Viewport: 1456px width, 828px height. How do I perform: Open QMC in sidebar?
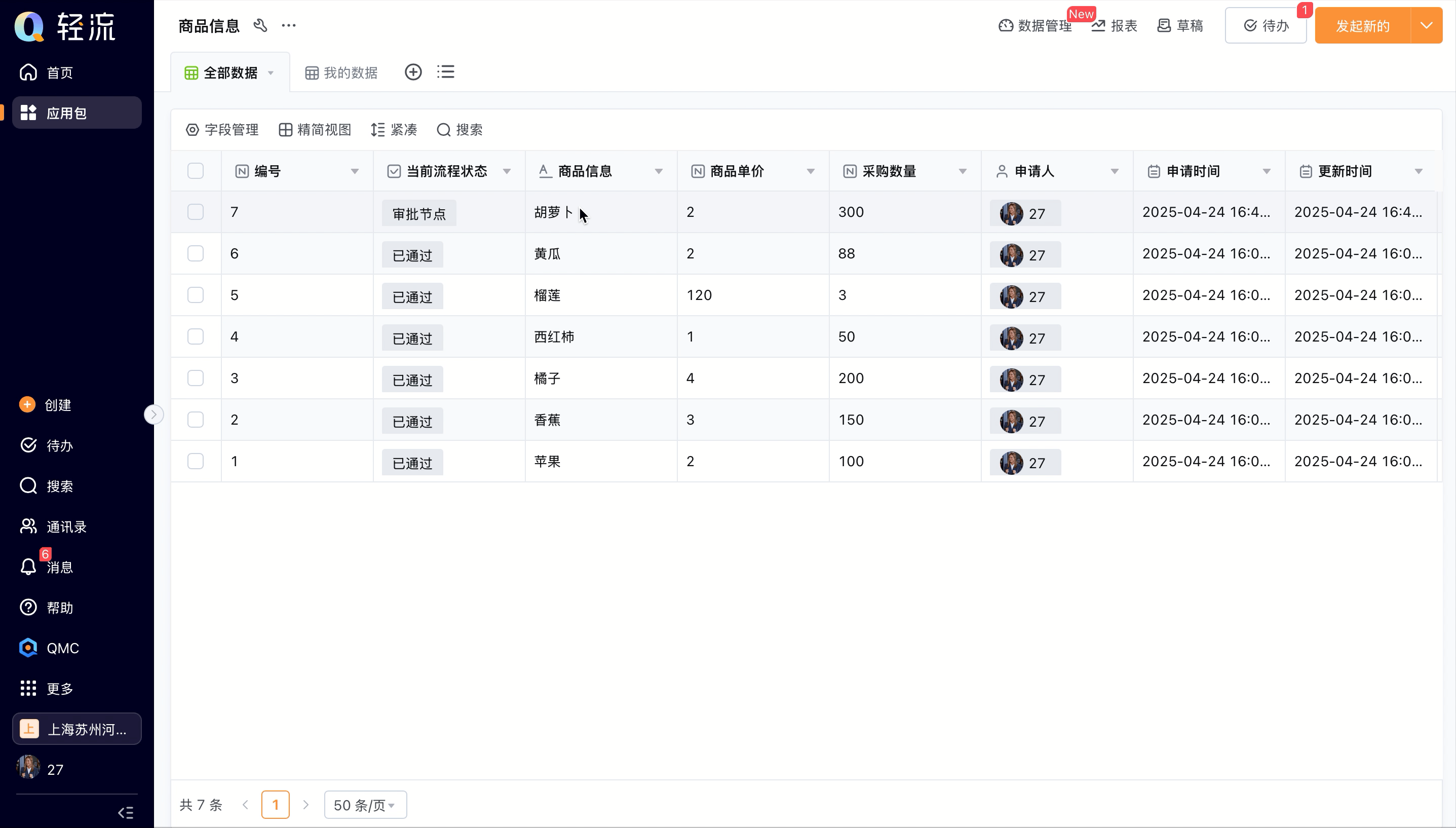point(49,648)
